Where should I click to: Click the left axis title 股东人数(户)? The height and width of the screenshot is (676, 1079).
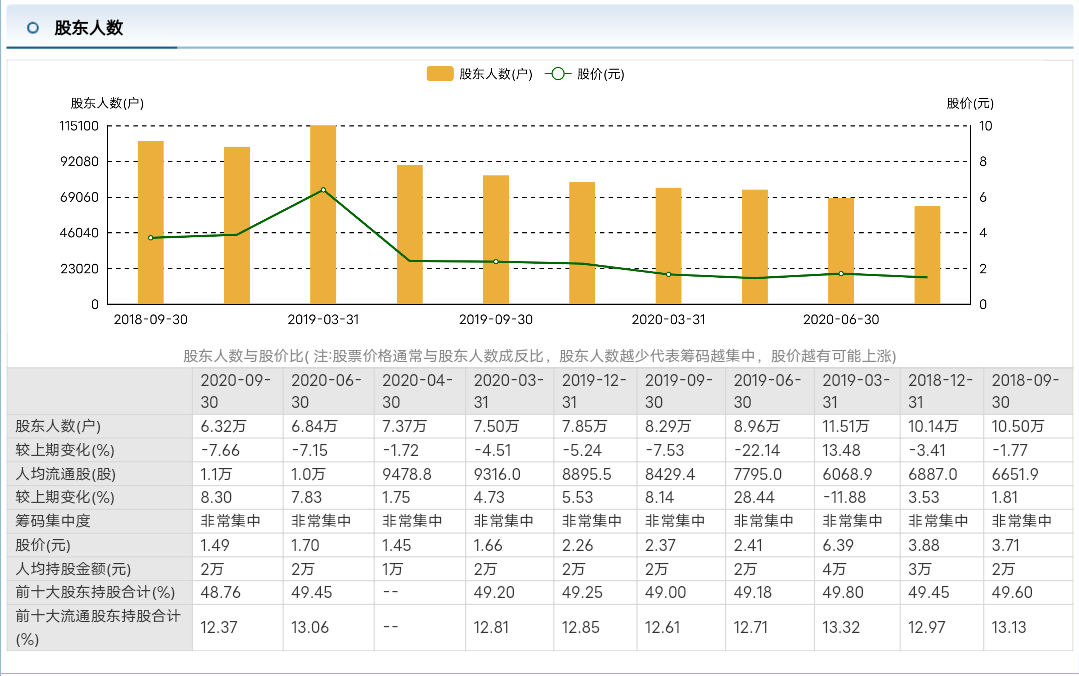107,103
